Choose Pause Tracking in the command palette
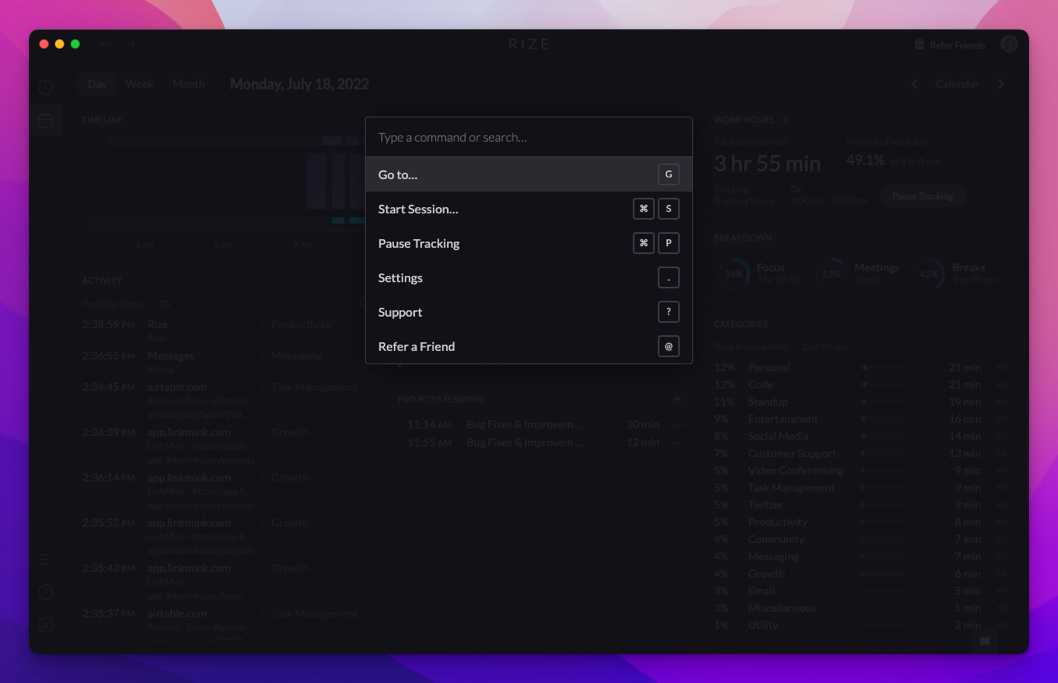This screenshot has height=683, width=1058. click(x=529, y=243)
